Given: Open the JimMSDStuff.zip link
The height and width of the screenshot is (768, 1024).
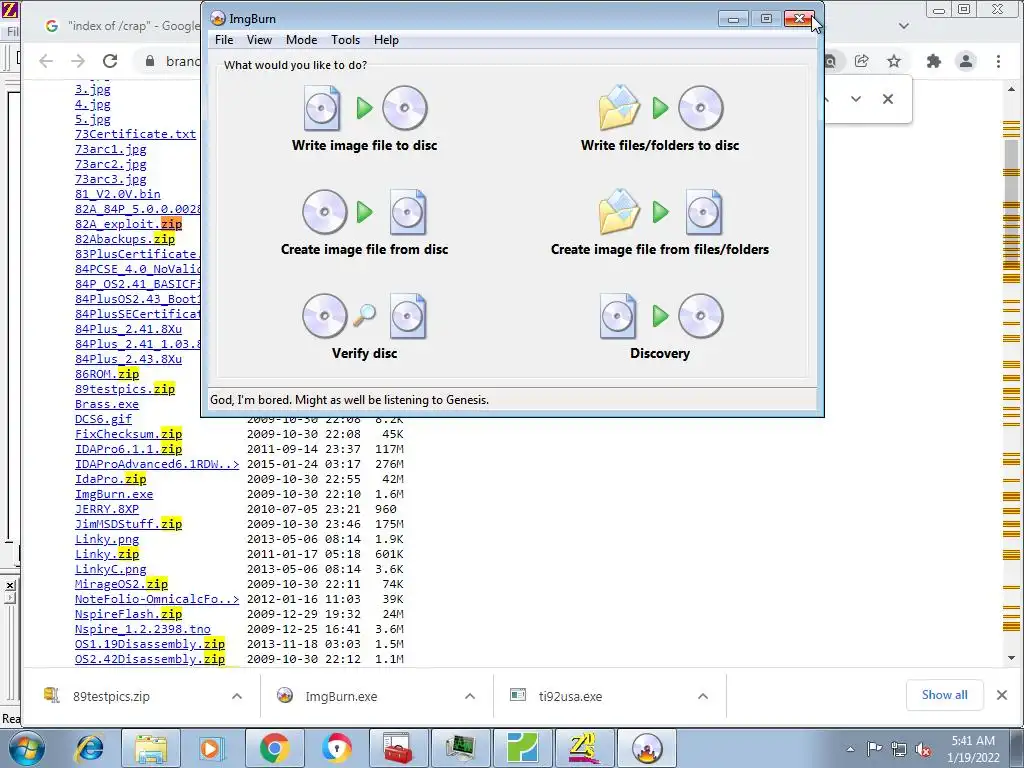Looking at the screenshot, I should tap(128, 524).
